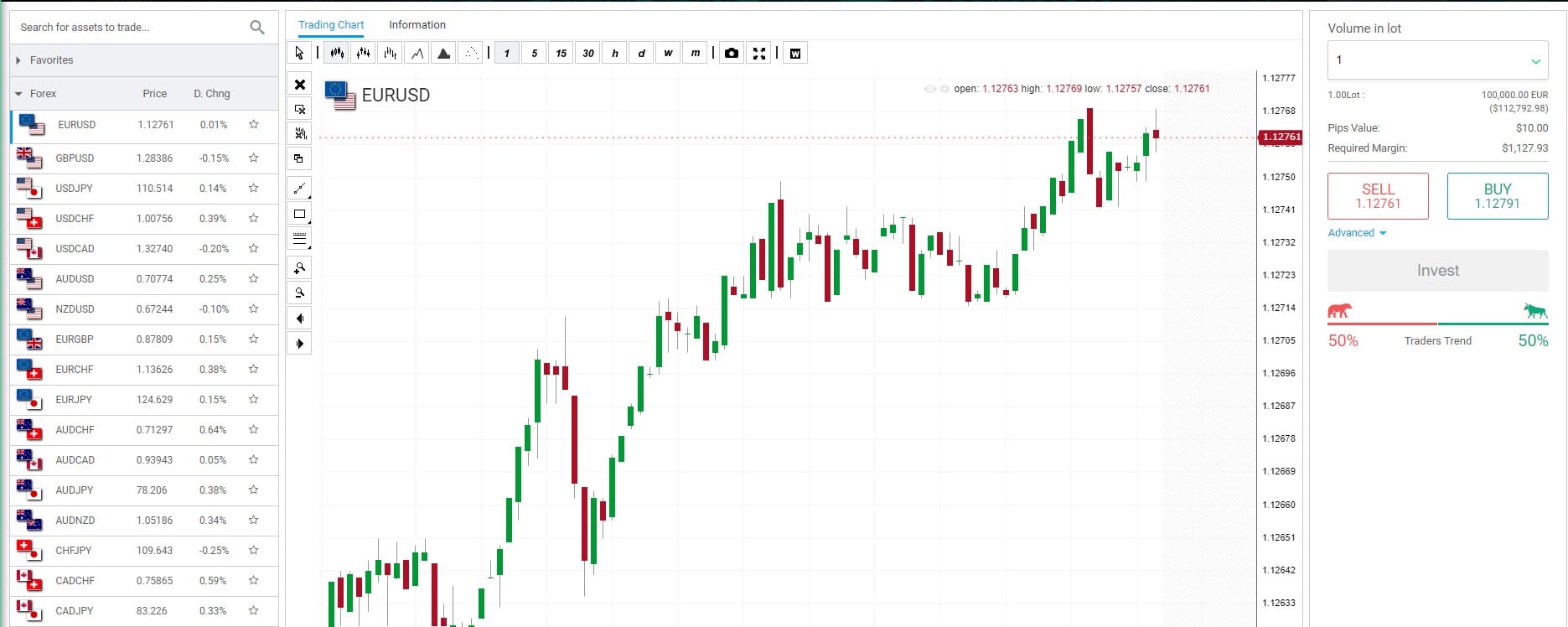
Task: Take a chart snapshot with camera icon
Action: (x=732, y=53)
